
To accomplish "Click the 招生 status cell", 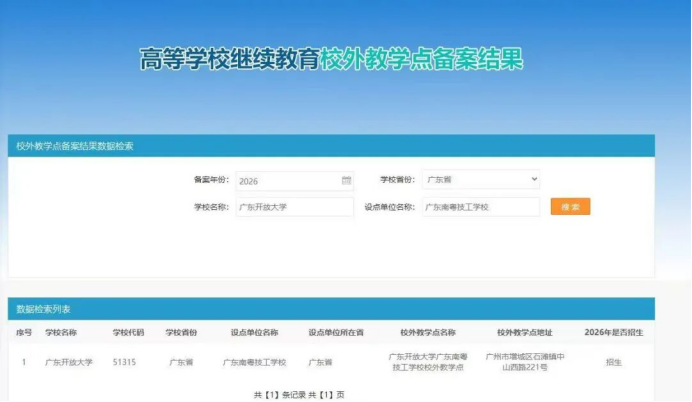I will point(613,362).
